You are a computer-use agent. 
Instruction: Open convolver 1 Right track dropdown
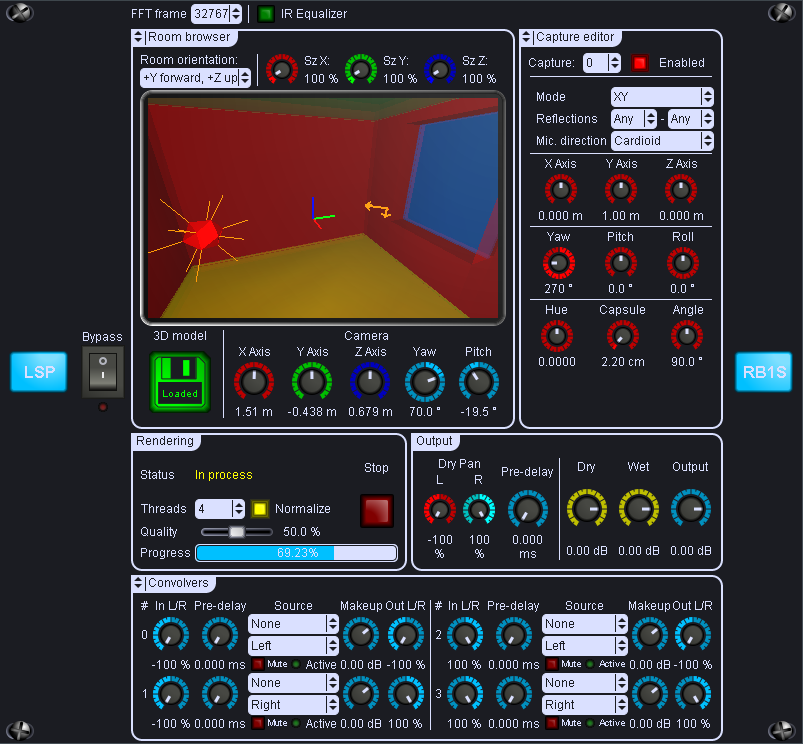coord(293,705)
